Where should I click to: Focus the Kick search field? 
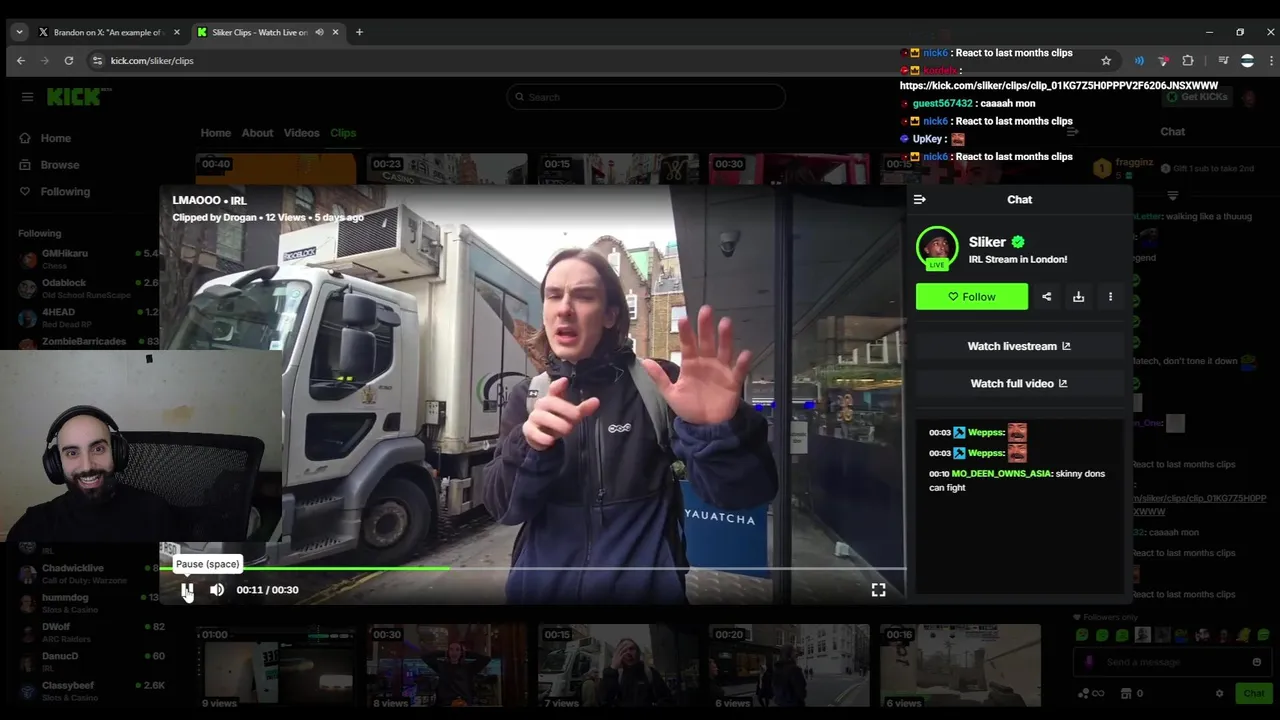(646, 97)
